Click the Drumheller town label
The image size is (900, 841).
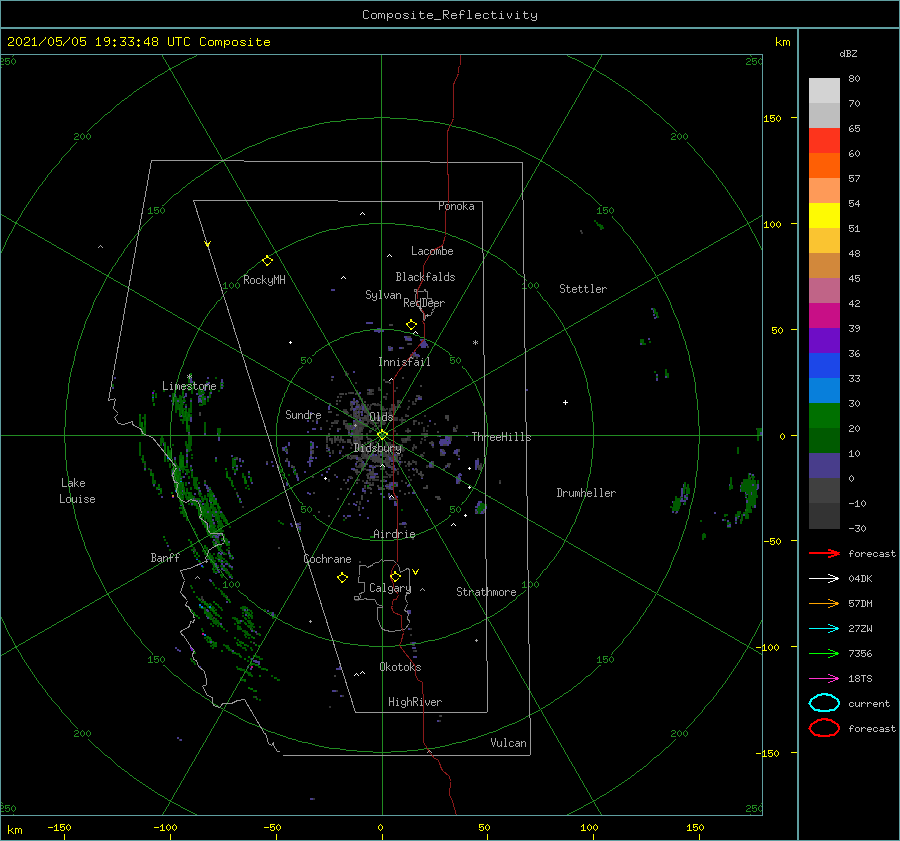point(586,493)
